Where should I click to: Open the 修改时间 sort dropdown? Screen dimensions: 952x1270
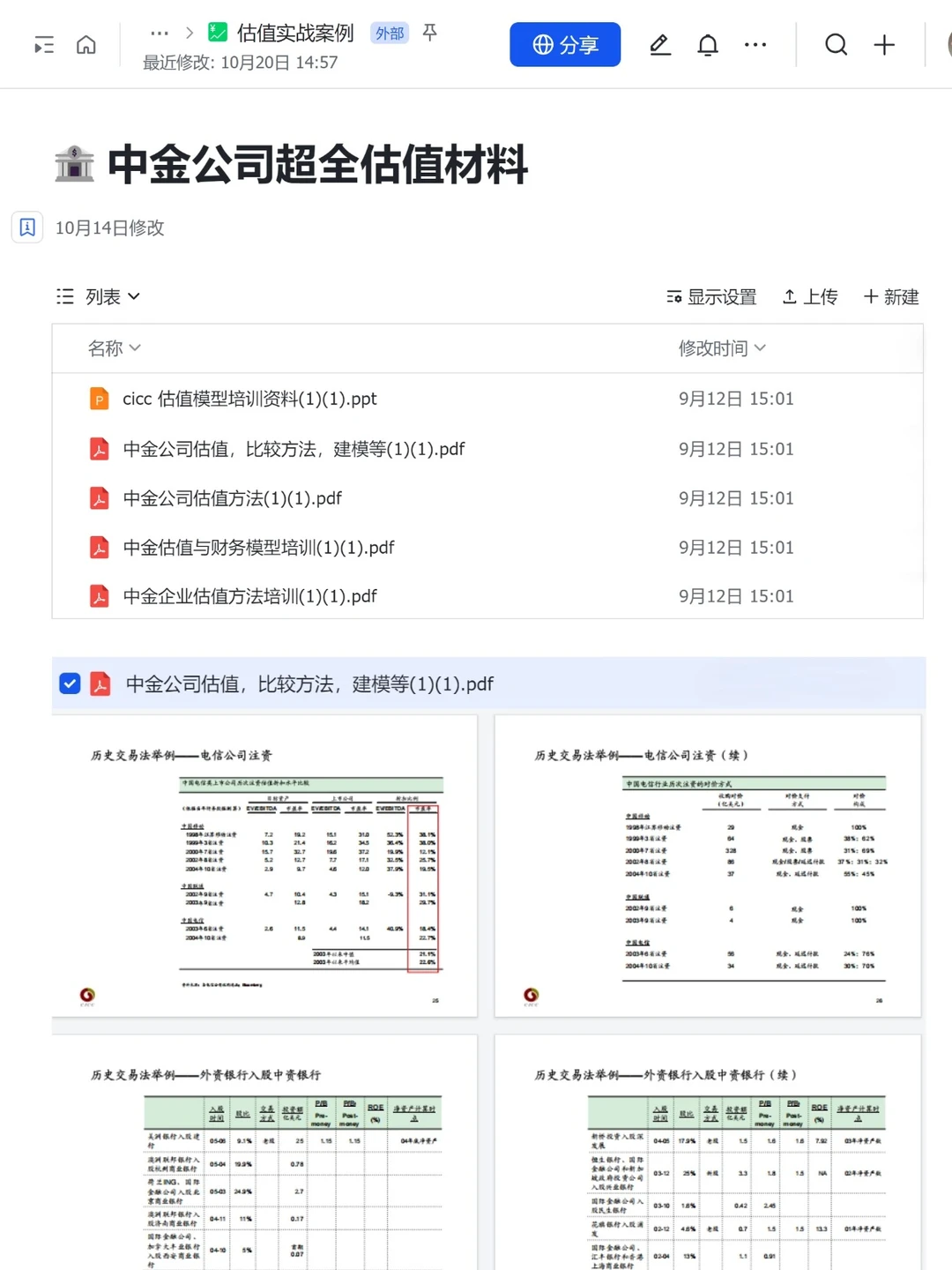pos(723,348)
